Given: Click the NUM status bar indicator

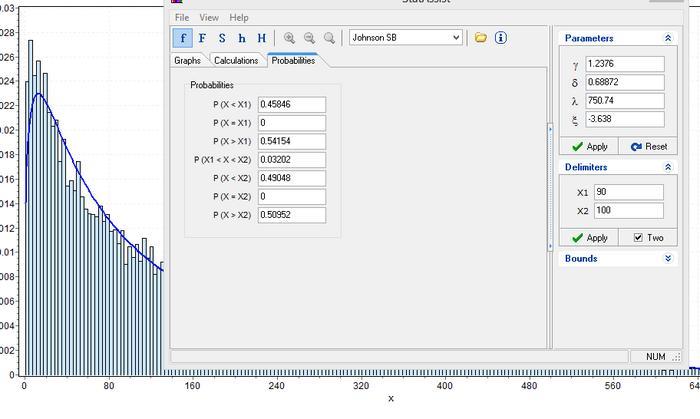Looking at the screenshot, I should tap(655, 357).
